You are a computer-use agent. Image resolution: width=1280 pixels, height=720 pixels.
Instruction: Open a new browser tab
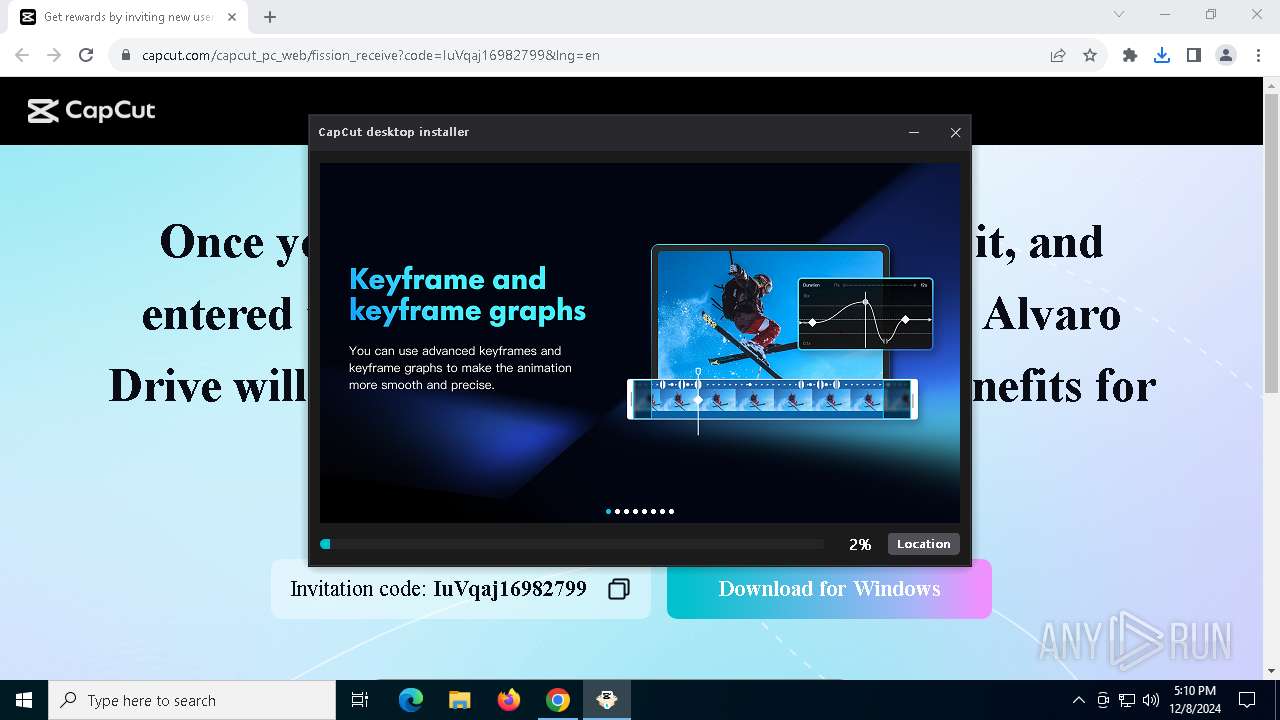[270, 17]
